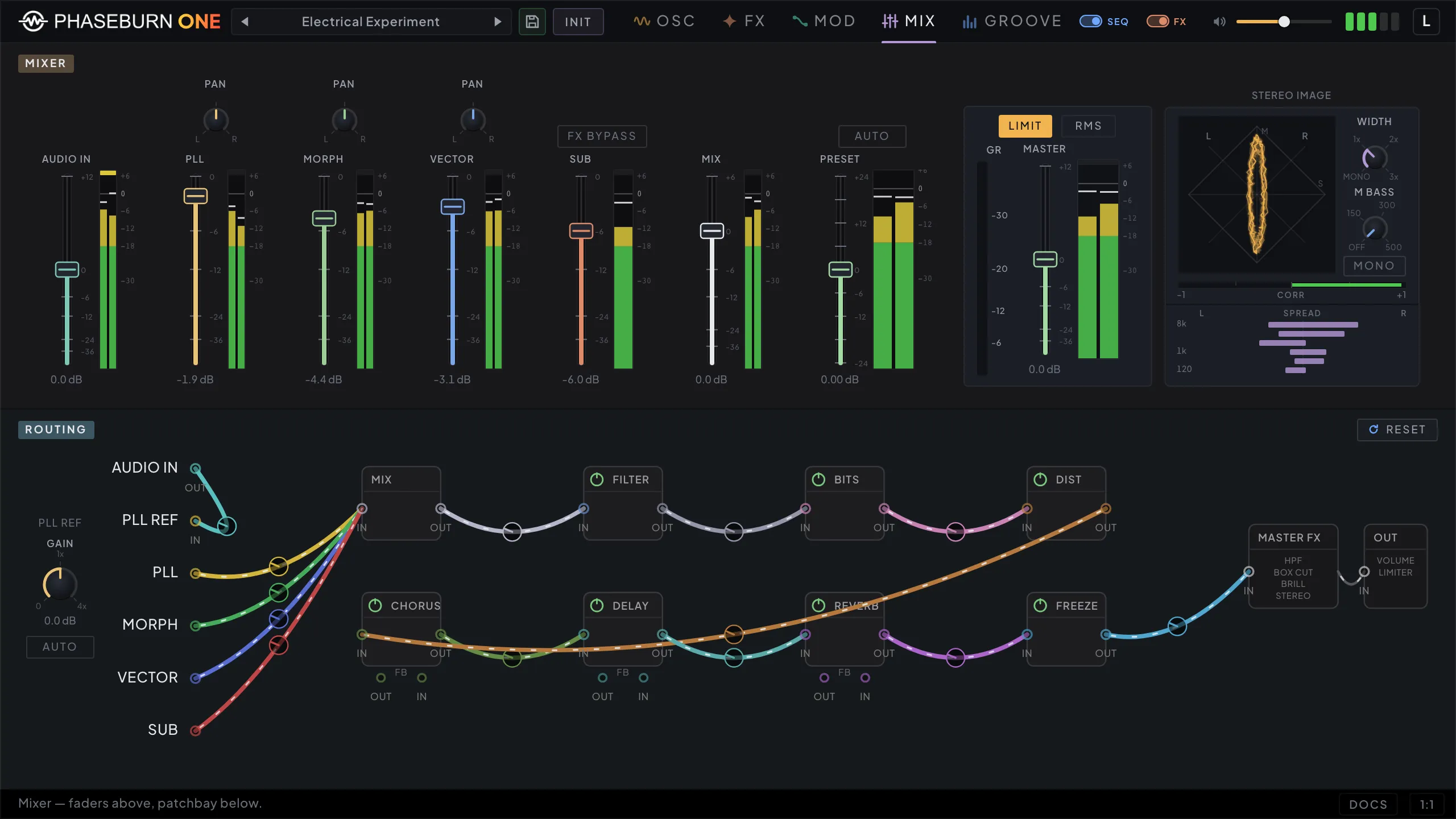The width and height of the screenshot is (1456, 819).
Task: Toggle the L channel button top-right
Action: pos(1426,22)
